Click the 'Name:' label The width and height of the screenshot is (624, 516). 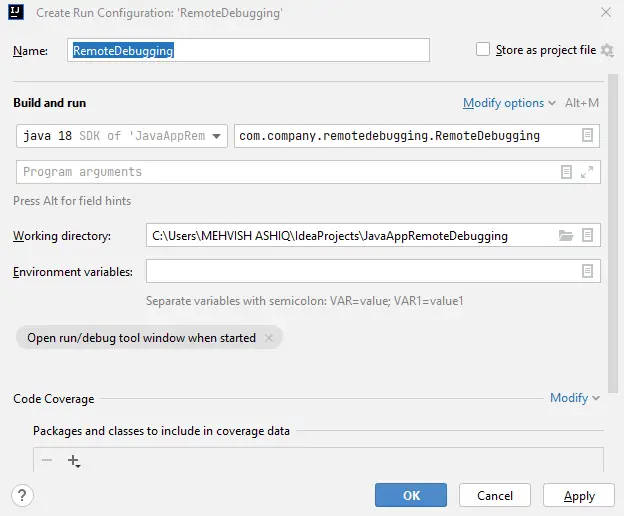pyautogui.click(x=30, y=51)
